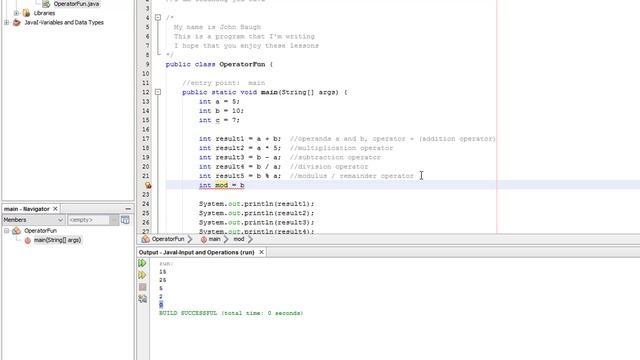
Task: Select mod in the breadcrumb bar
Action: tap(239, 239)
